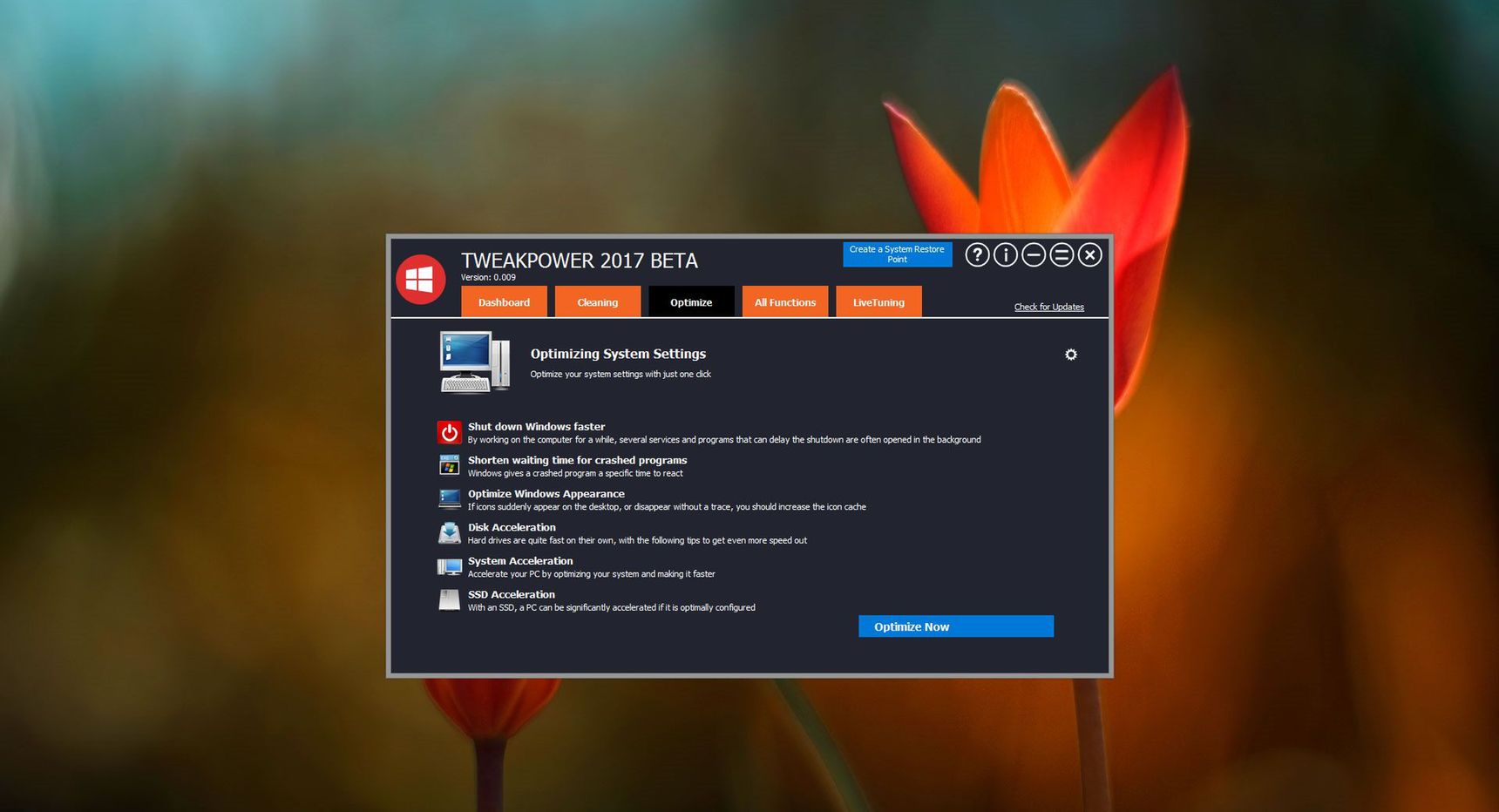Click 'By working on the computer' description
Viewport: 1499px width, 812px height.
pyautogui.click(x=724, y=440)
